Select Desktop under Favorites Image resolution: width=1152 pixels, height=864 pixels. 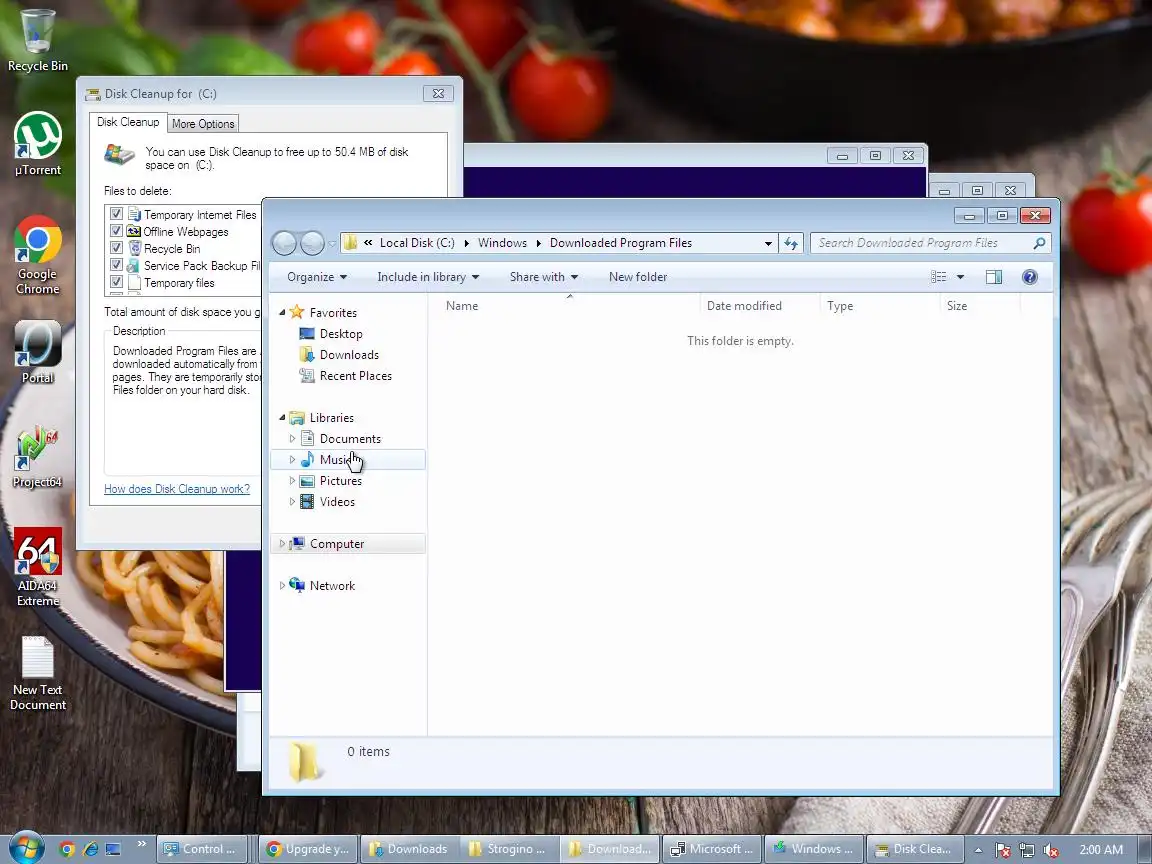[341, 334]
